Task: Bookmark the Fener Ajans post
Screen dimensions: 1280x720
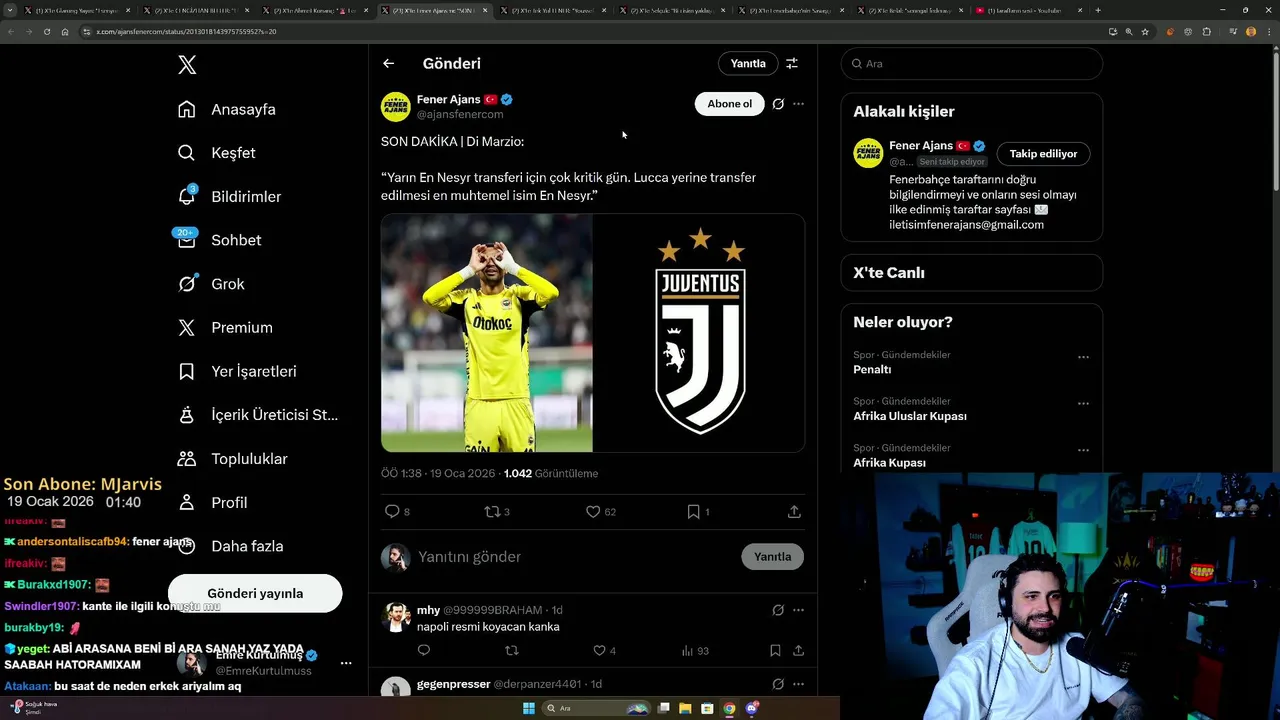Action: (x=693, y=511)
